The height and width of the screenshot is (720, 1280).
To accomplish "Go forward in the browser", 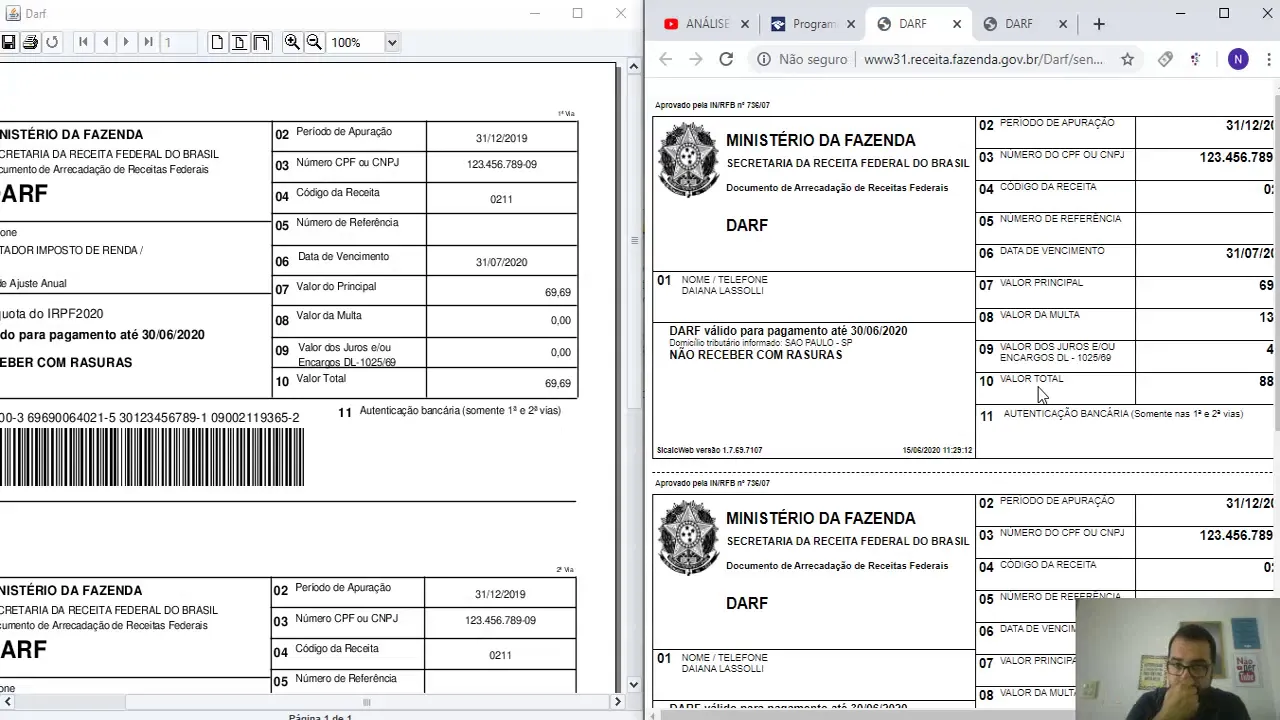I will (696, 59).
